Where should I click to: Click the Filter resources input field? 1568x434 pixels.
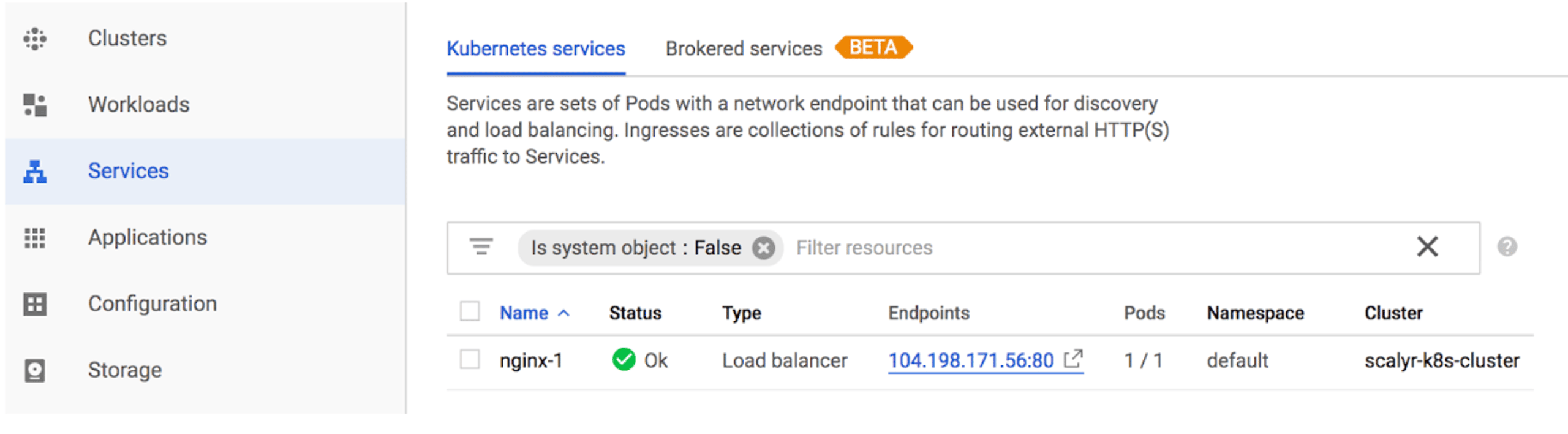[1096, 248]
